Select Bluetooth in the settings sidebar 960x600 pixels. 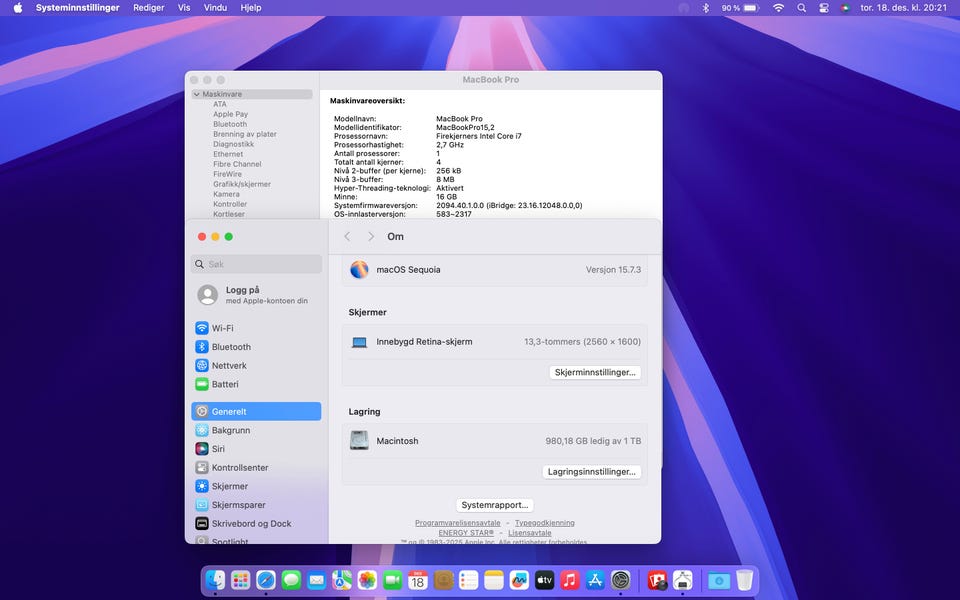[230, 347]
